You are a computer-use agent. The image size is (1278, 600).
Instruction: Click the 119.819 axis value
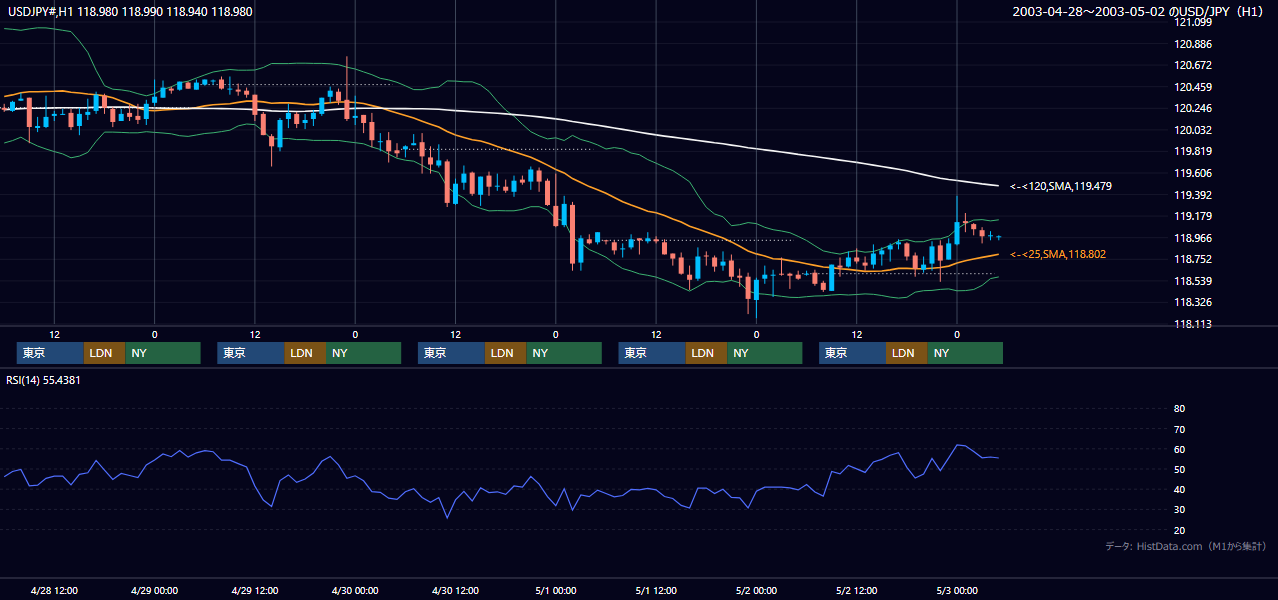click(x=1194, y=151)
